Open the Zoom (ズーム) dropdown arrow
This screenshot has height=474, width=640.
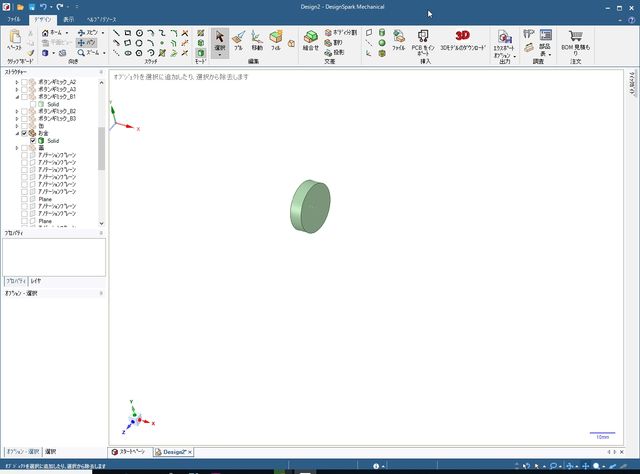point(104,53)
